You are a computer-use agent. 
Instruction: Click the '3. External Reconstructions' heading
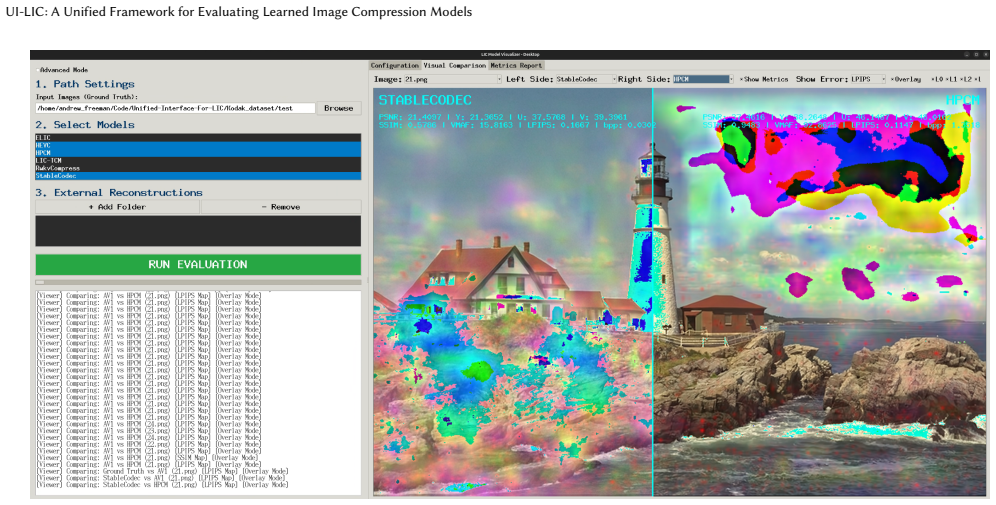[119, 192]
